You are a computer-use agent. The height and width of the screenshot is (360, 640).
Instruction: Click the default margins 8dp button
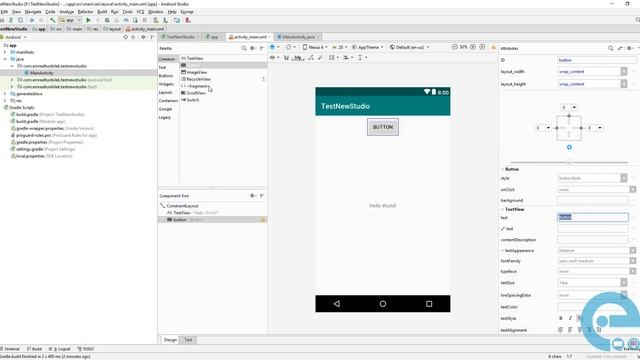[298, 58]
